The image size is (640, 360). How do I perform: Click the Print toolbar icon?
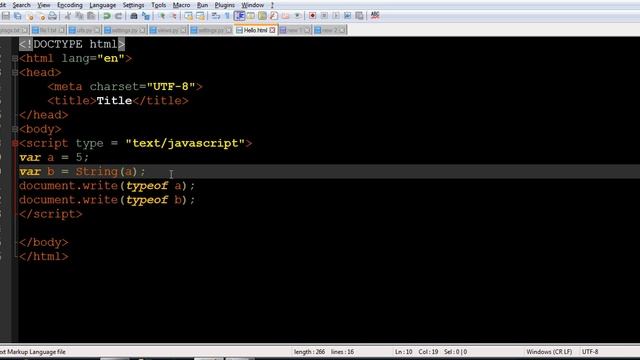click(53, 16)
